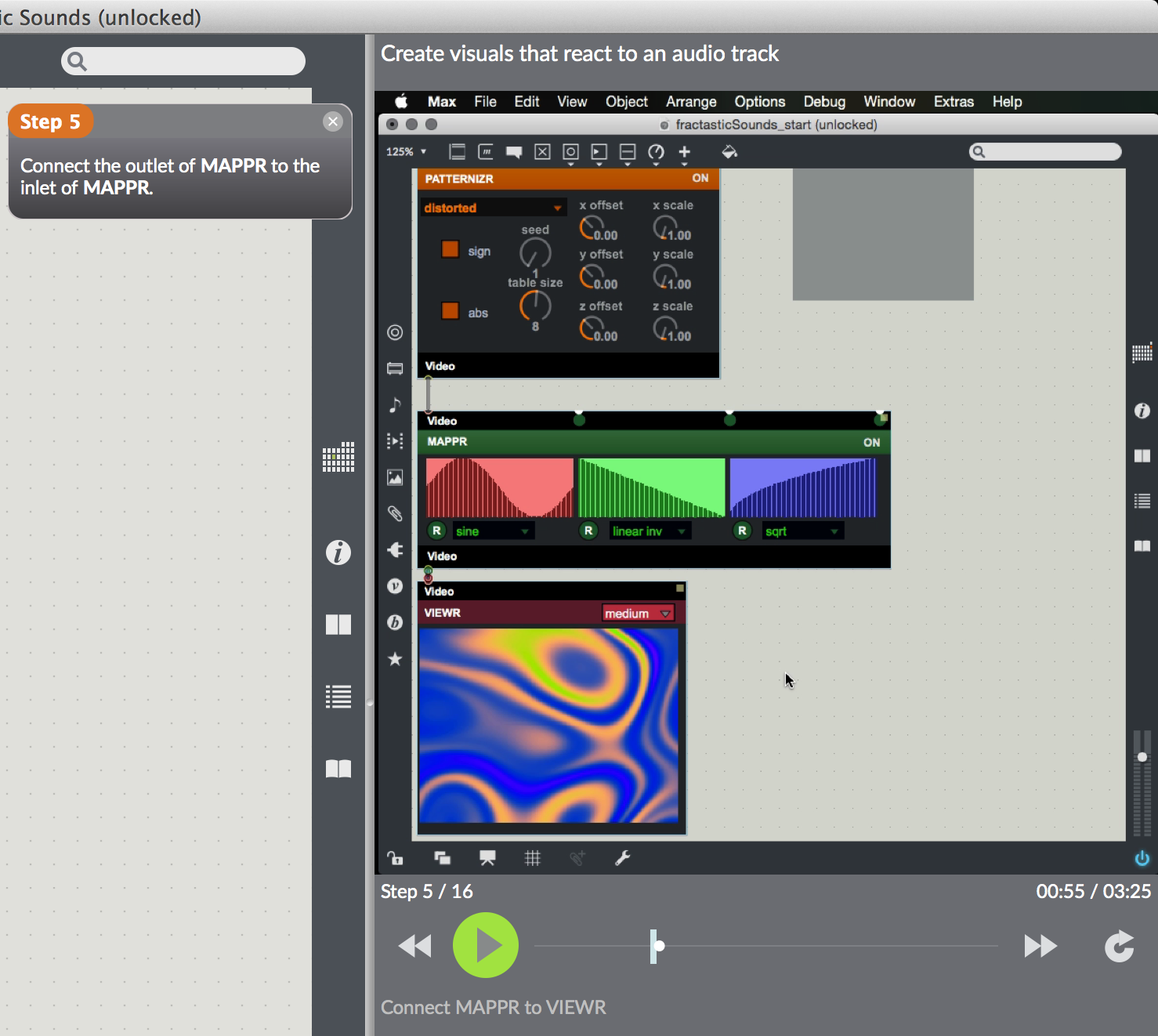
Task: Toggle the abs checkbox in PATTERNIZR
Action: point(450,311)
